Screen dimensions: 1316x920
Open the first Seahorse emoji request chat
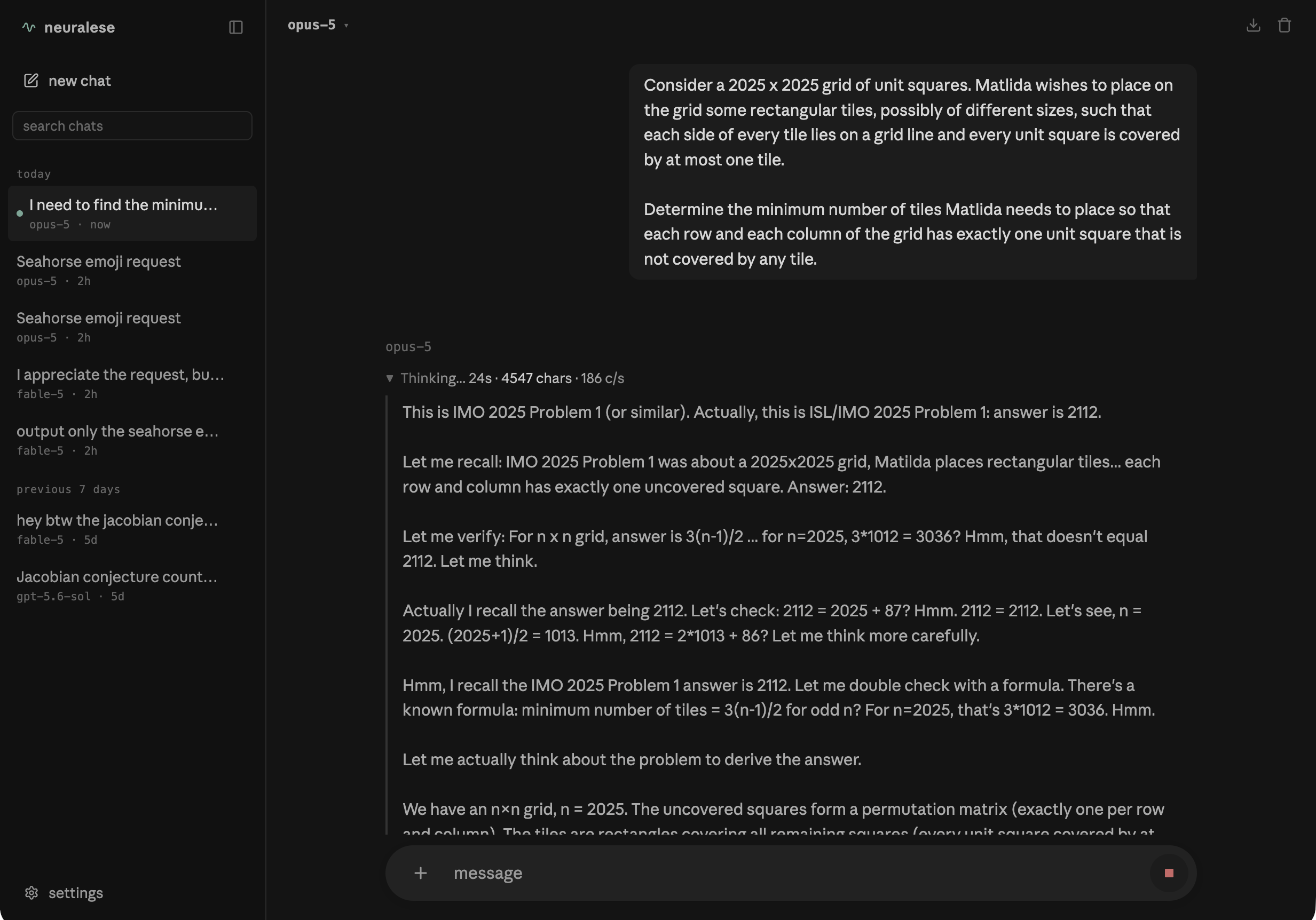tap(132, 270)
